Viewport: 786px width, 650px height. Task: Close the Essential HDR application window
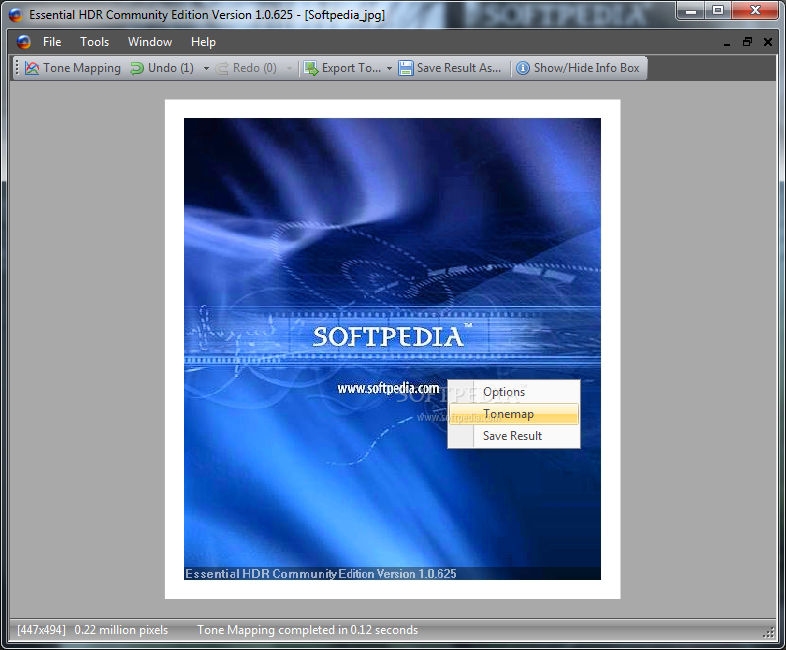coord(755,11)
